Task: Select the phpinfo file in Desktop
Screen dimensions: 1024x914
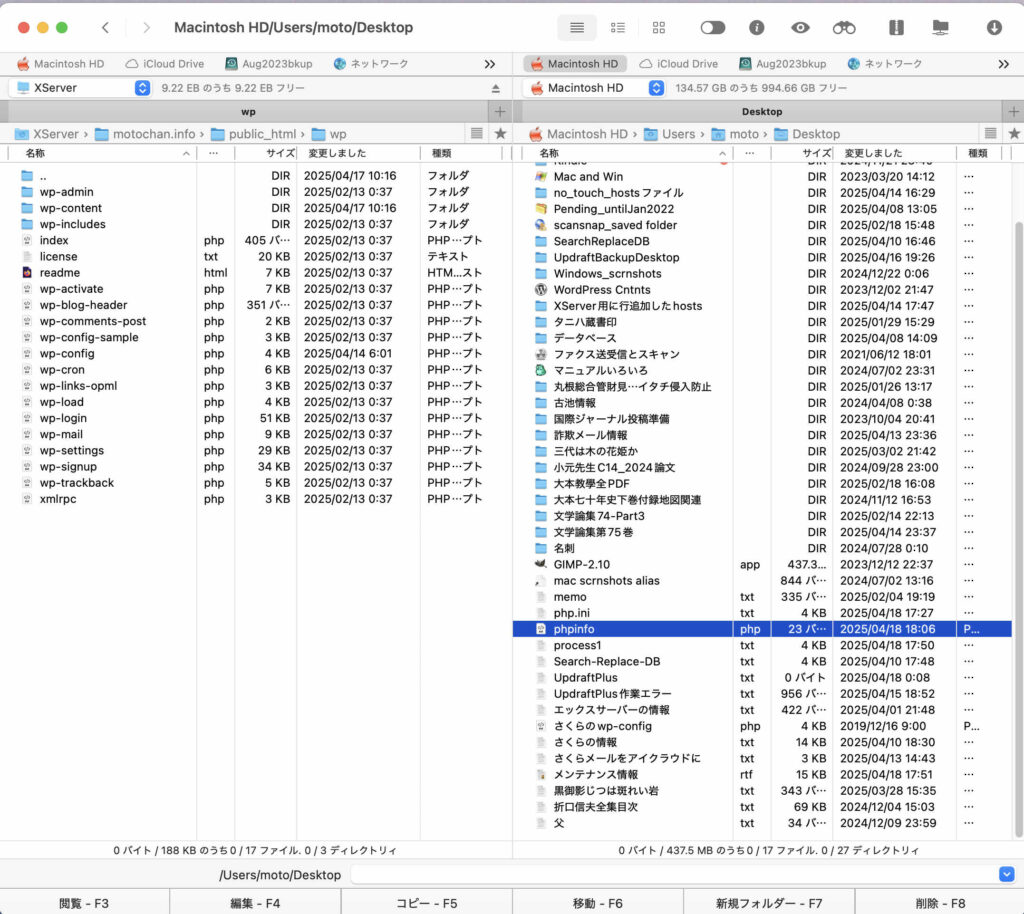Action: (762, 629)
